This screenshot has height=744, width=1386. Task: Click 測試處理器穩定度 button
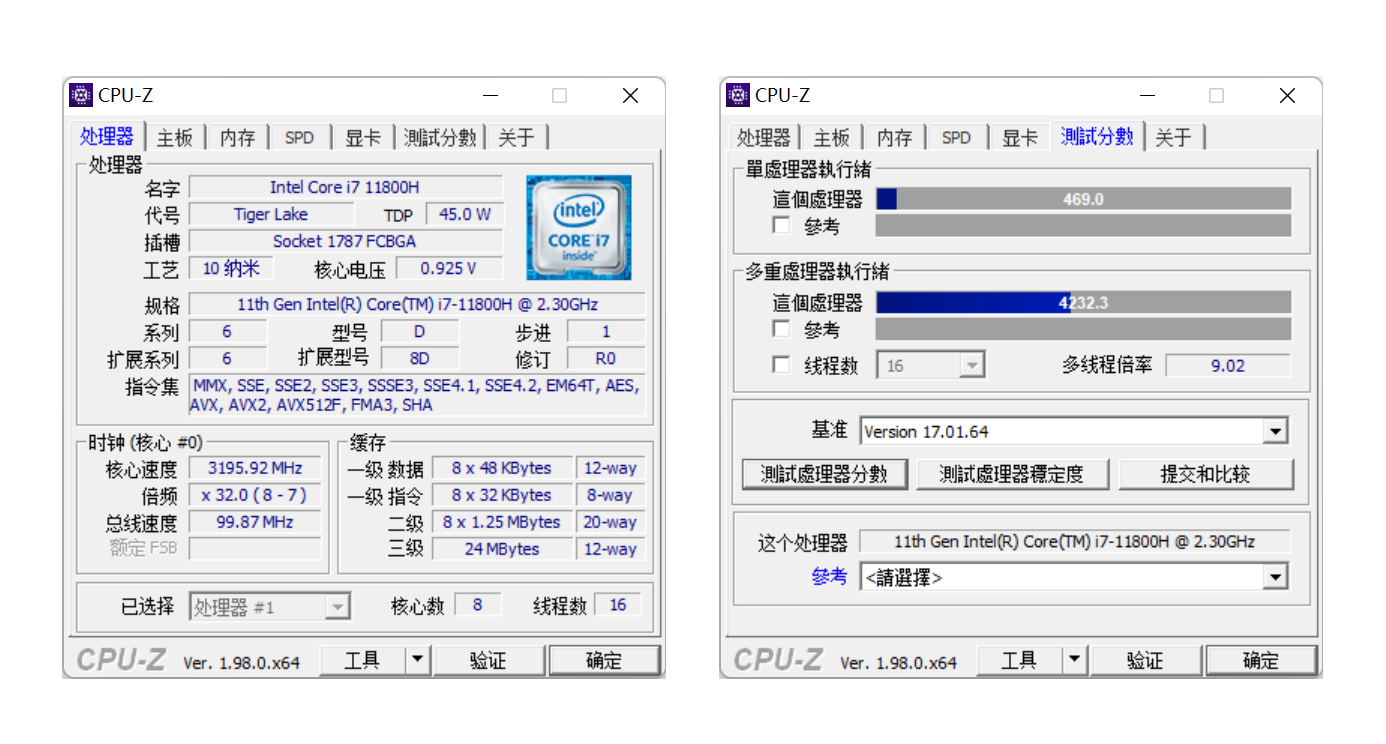point(1012,474)
